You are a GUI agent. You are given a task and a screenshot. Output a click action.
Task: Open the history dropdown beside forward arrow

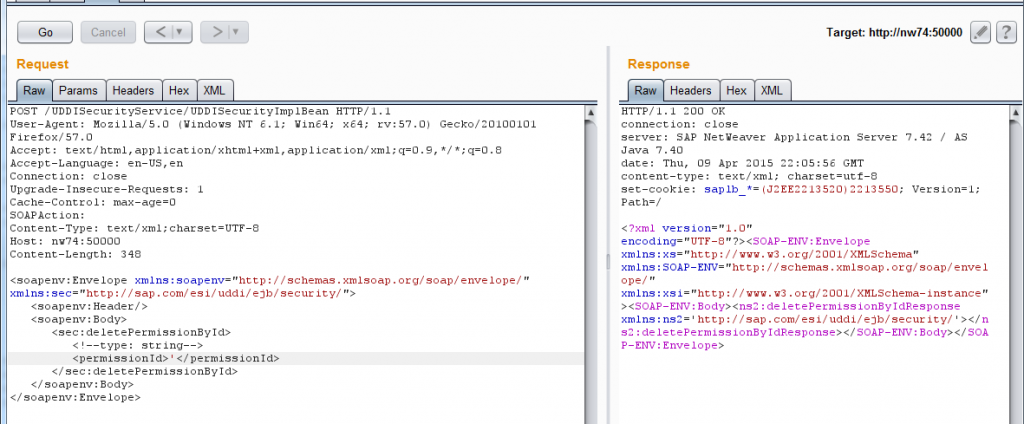[x=238, y=32]
